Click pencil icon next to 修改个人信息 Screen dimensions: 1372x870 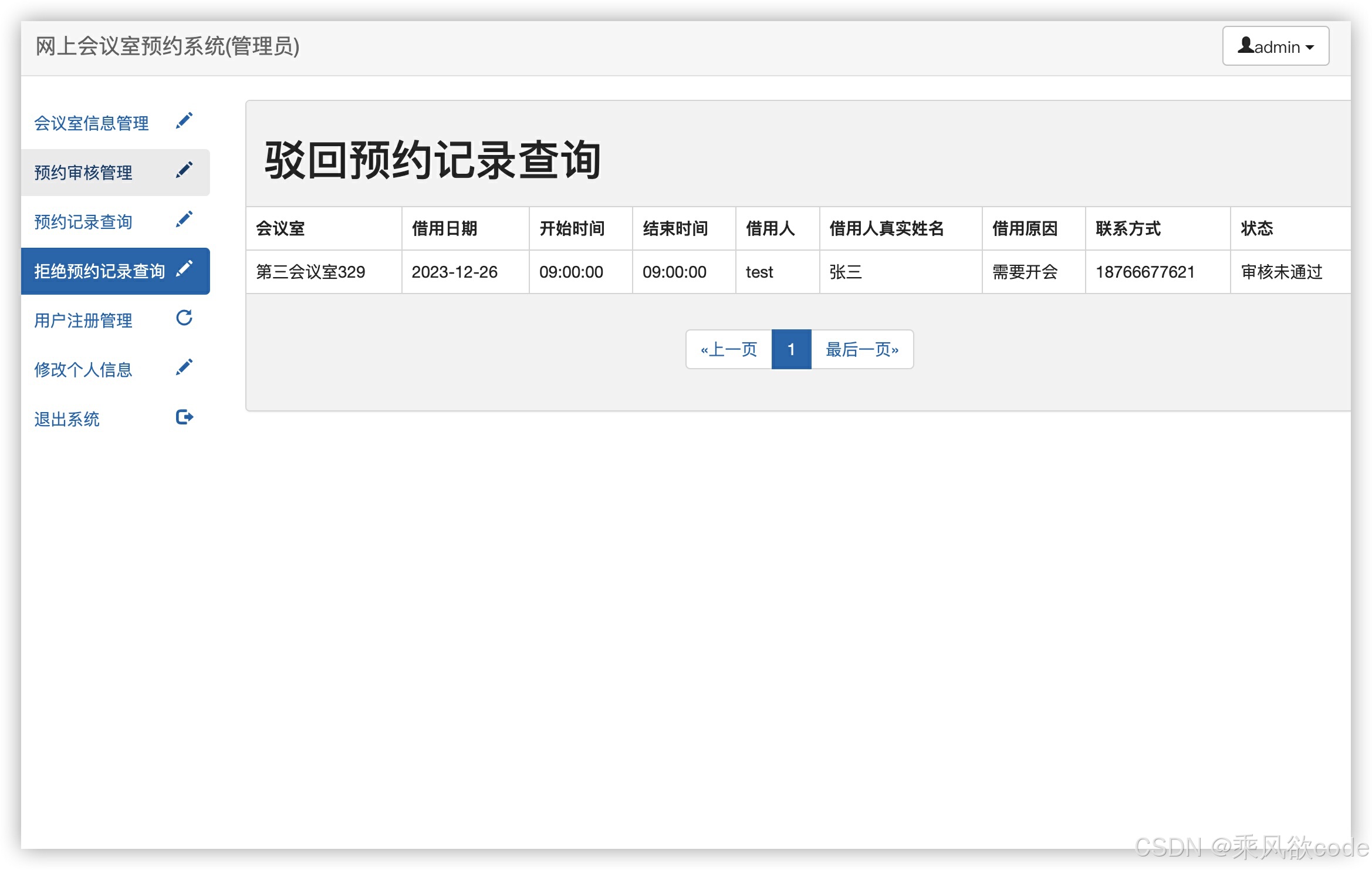click(184, 367)
